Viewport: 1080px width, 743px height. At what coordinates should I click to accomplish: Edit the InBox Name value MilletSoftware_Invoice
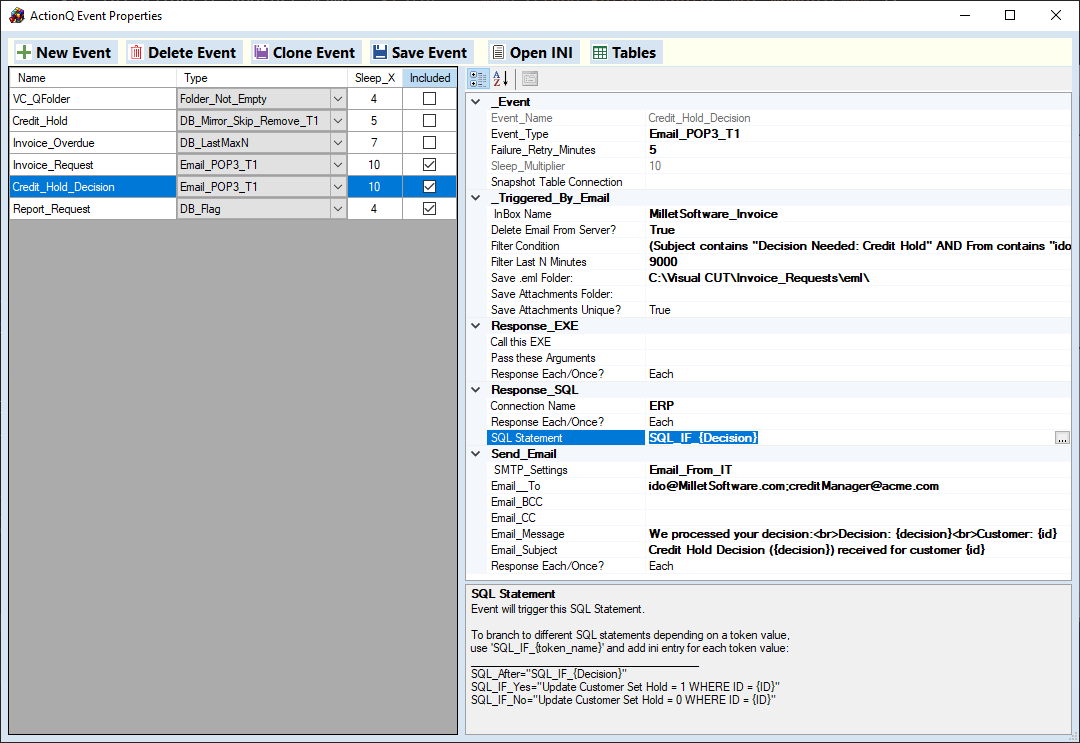click(x=858, y=214)
